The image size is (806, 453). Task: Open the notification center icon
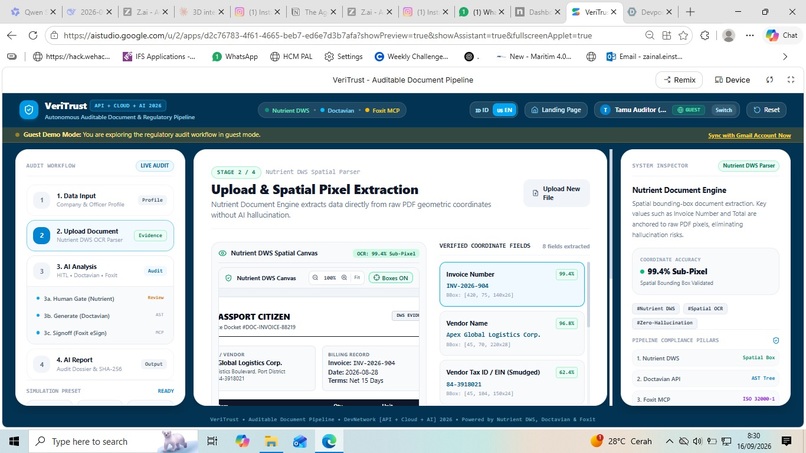[786, 441]
